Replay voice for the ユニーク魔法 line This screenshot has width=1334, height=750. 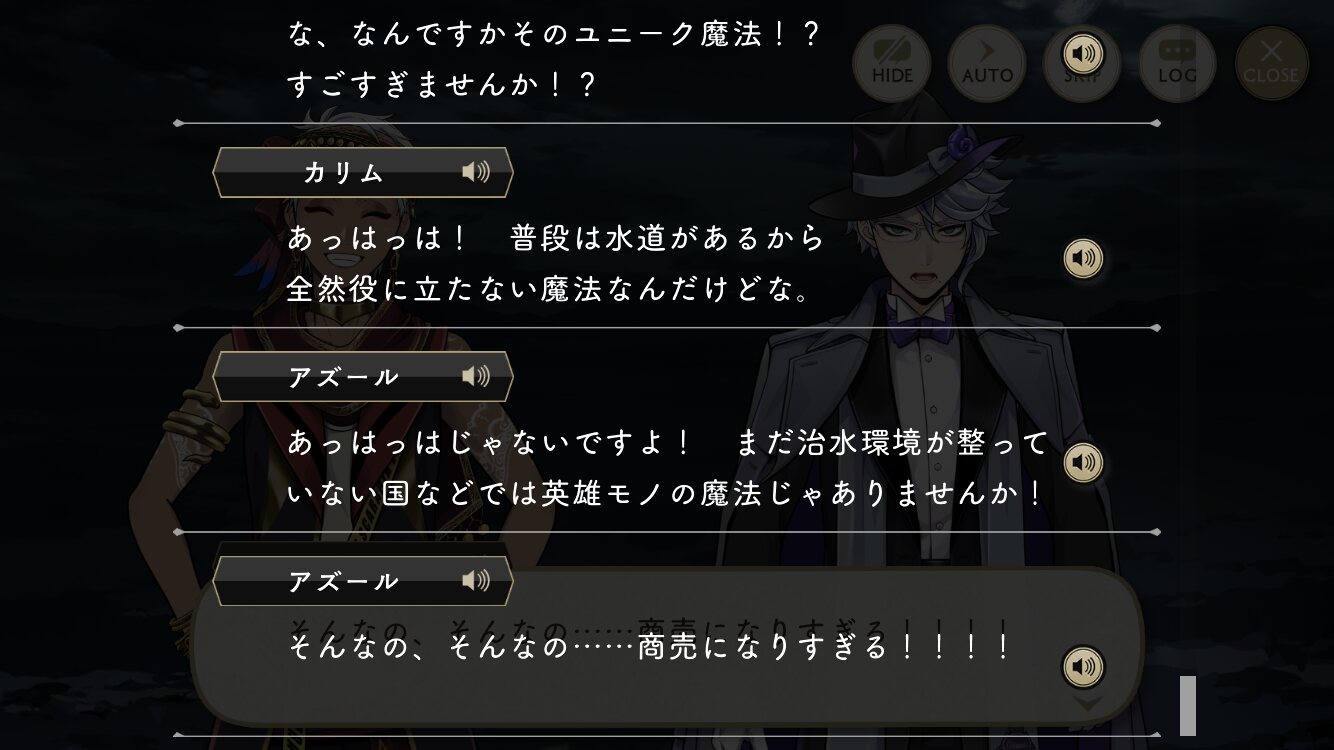click(1083, 53)
